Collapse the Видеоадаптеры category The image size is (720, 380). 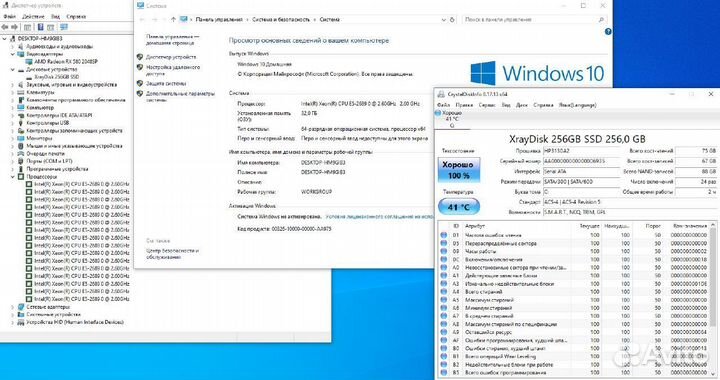pyautogui.click(x=13, y=54)
